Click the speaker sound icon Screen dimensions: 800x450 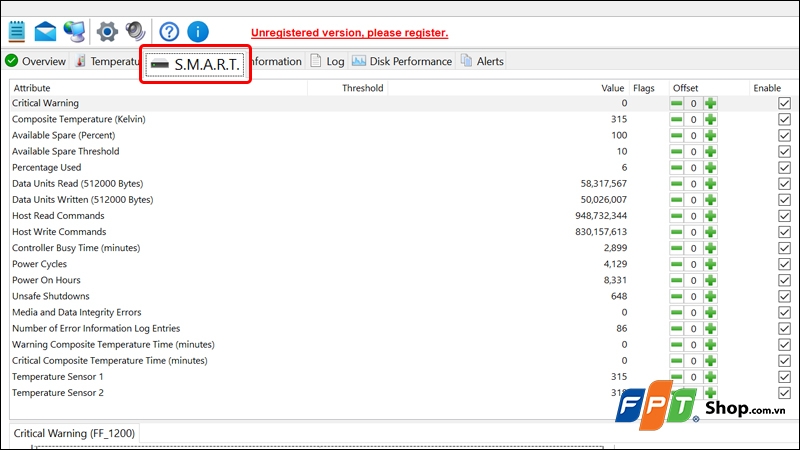click(x=136, y=32)
